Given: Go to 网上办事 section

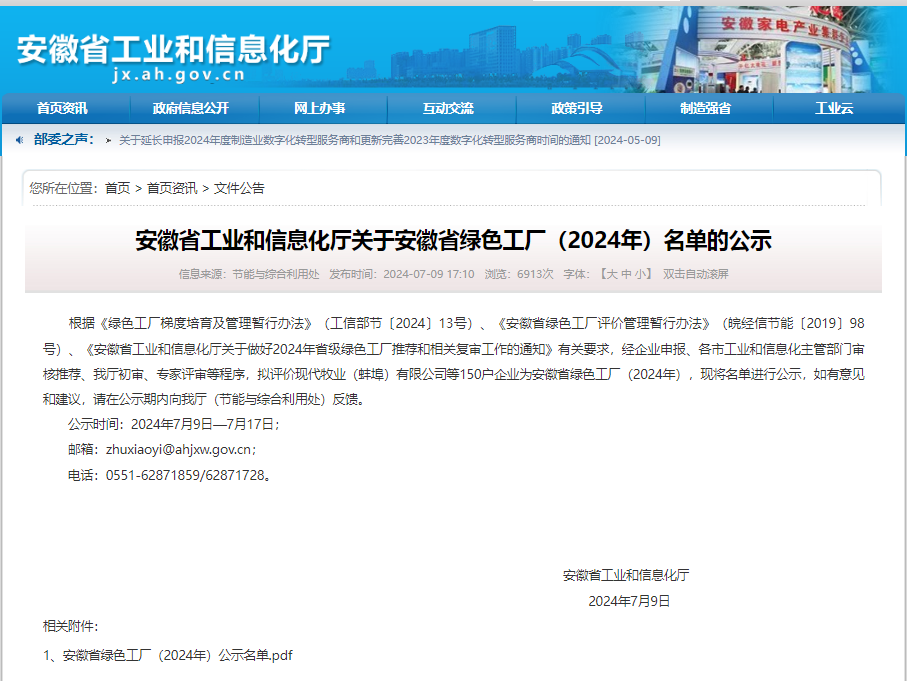Looking at the screenshot, I should 320,108.
